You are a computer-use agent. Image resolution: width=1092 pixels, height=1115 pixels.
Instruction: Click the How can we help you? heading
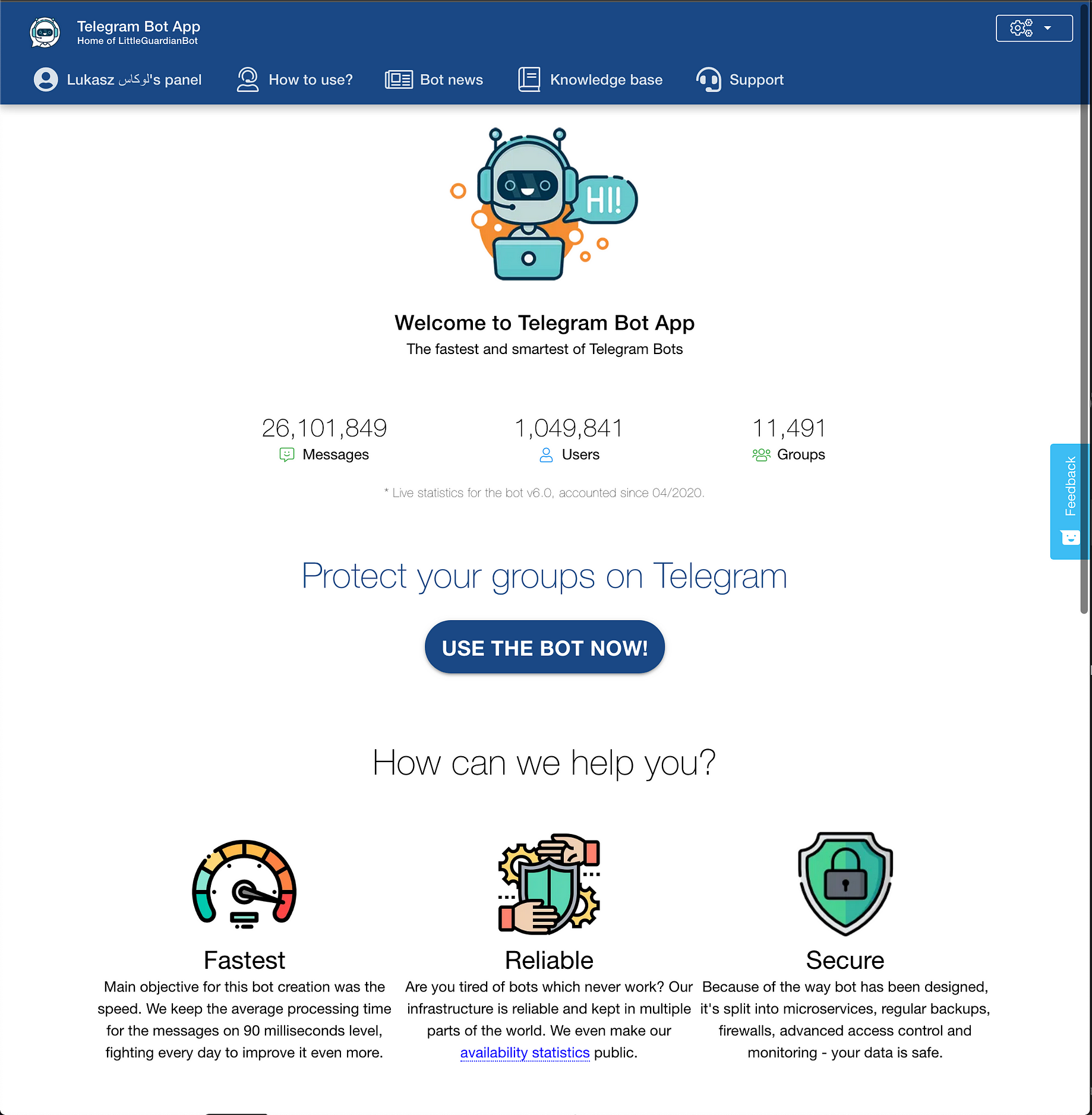click(544, 763)
